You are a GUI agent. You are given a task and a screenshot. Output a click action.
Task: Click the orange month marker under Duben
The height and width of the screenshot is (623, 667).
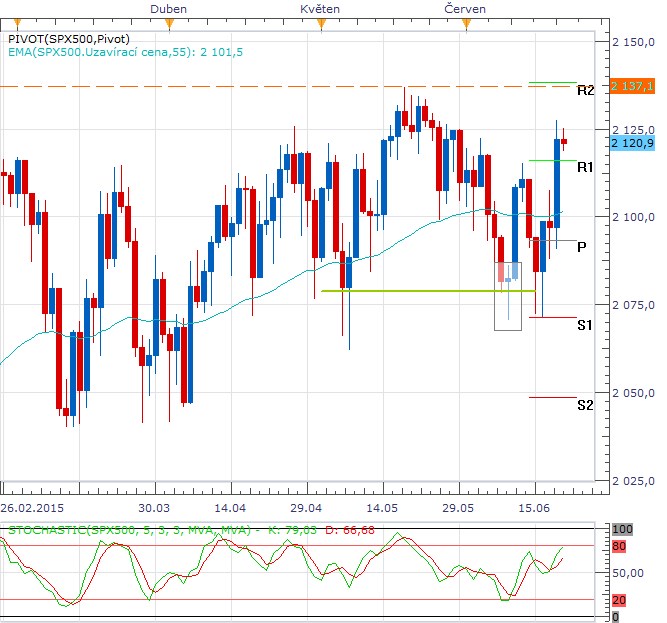pos(169,25)
